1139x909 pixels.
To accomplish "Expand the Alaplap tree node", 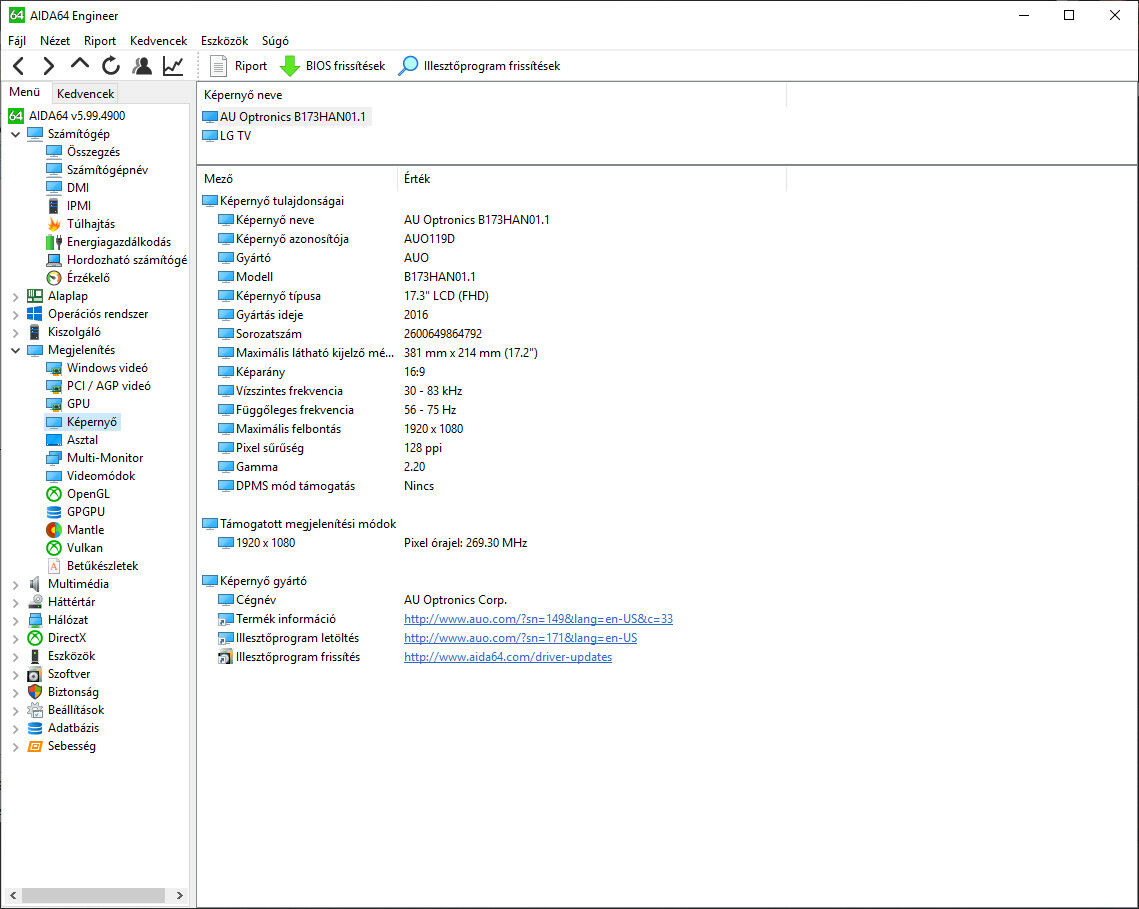I will [x=15, y=296].
